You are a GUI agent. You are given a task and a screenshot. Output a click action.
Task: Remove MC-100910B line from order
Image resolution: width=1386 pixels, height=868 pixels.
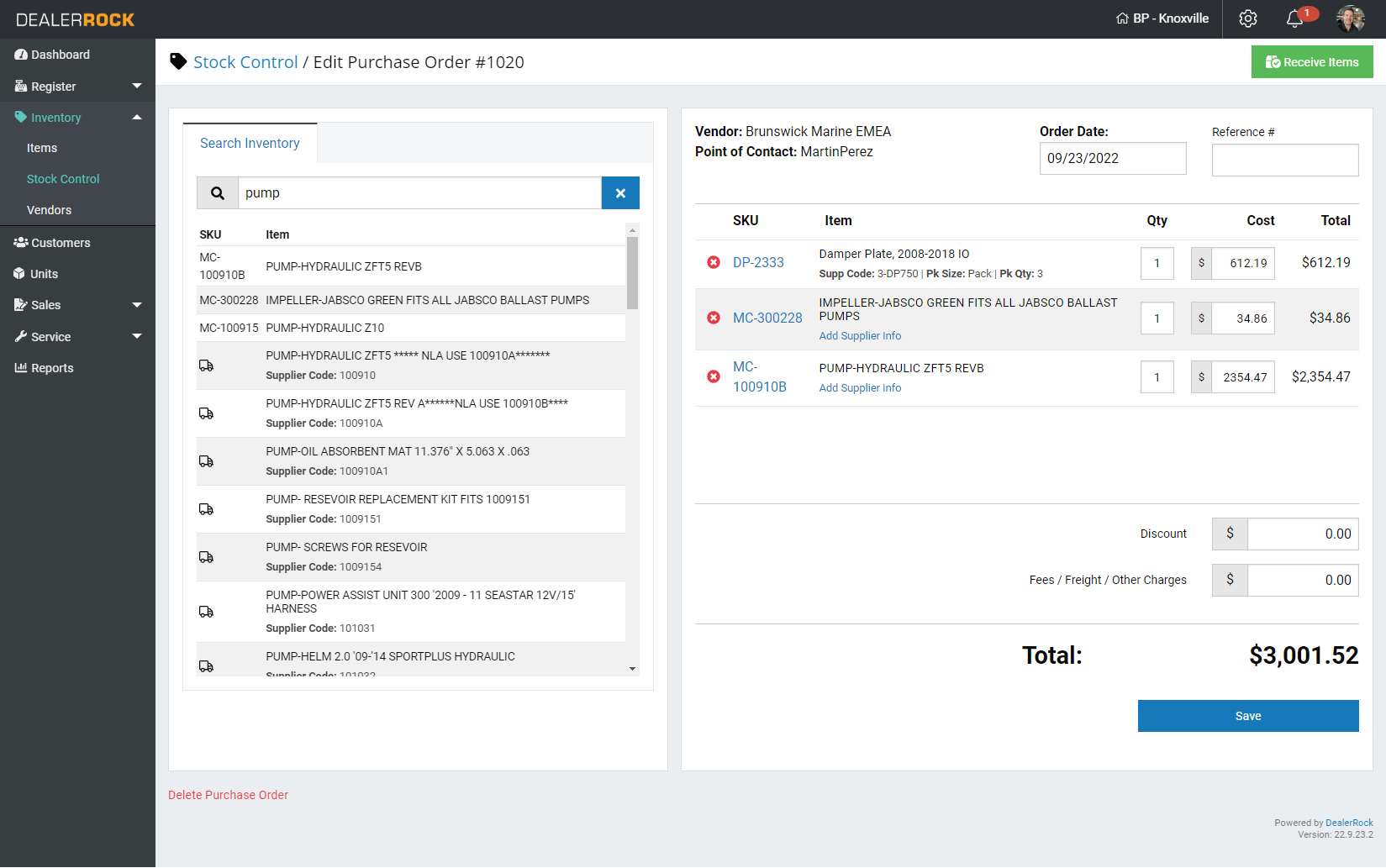714,376
